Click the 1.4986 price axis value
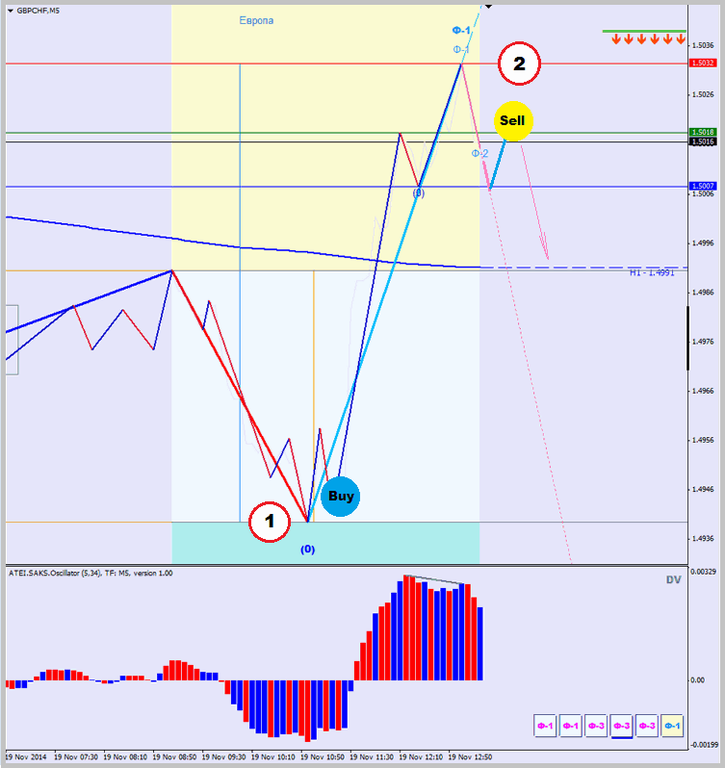Viewport: 725px width, 768px height. tap(702, 292)
